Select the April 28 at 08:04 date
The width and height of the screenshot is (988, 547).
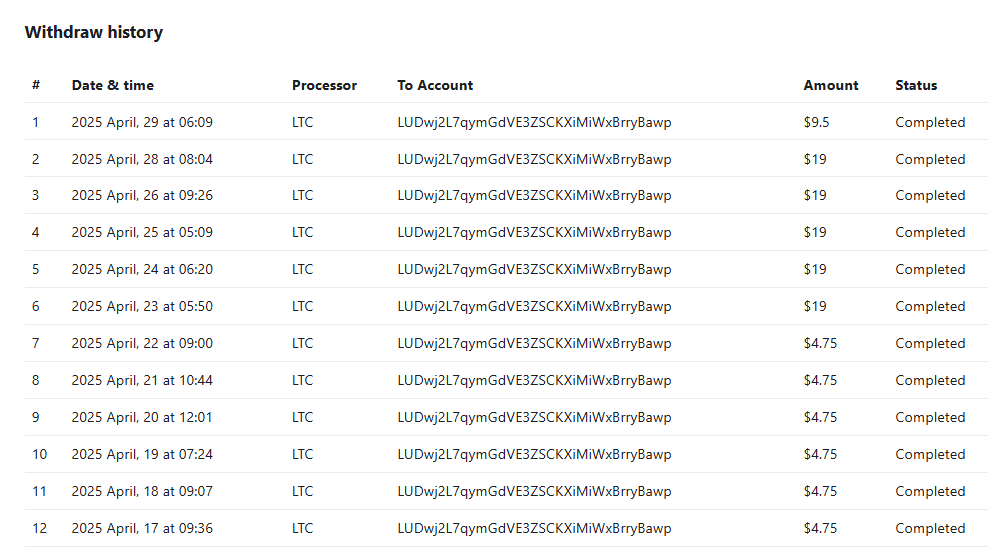click(x=142, y=159)
